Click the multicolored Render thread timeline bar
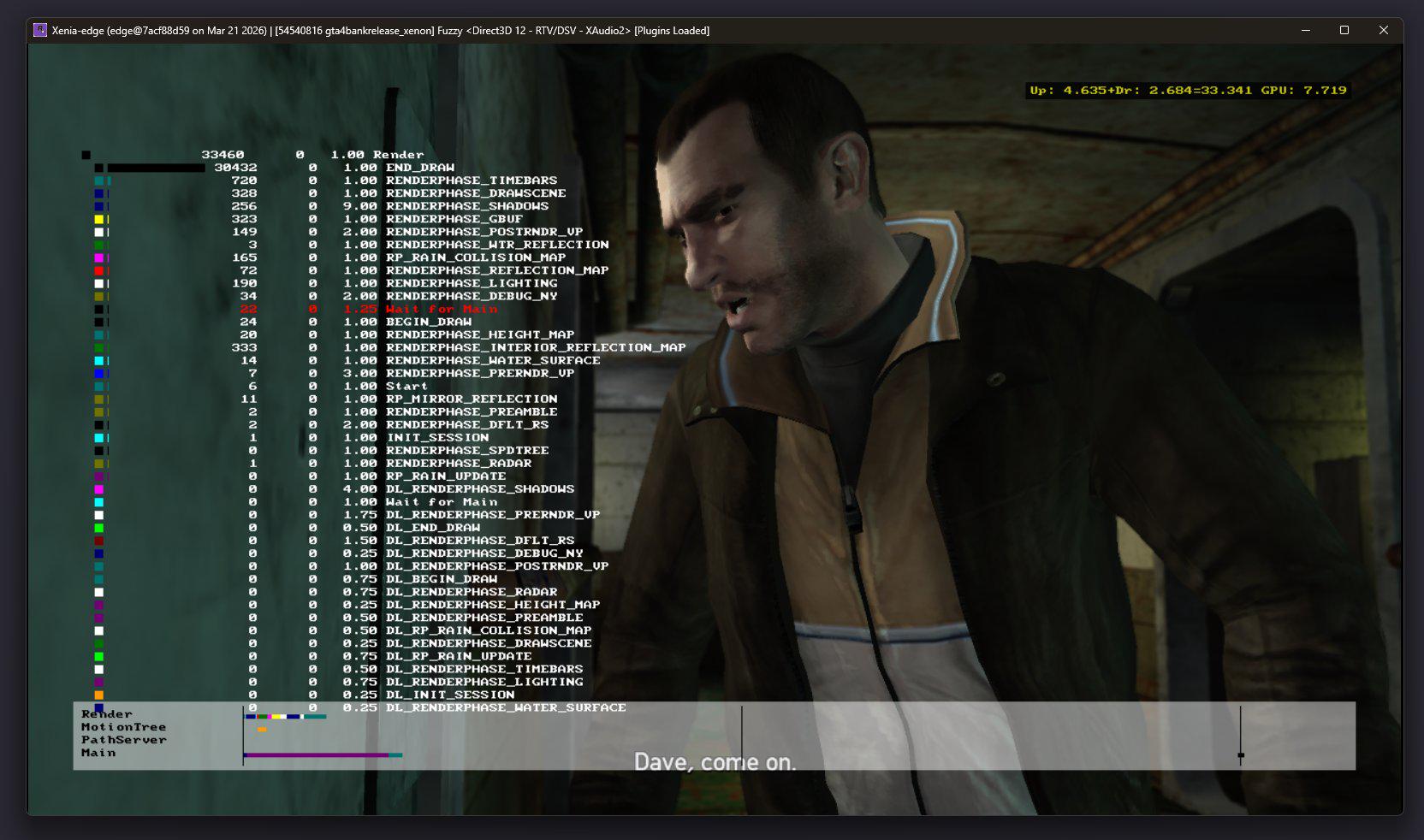The image size is (1424, 840). (285, 716)
